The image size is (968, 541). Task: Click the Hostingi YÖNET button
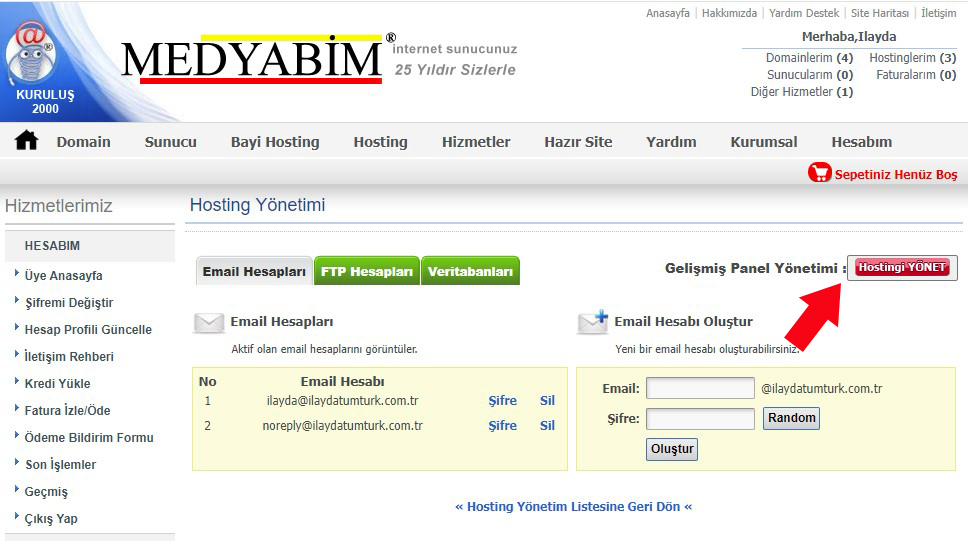pos(902,267)
